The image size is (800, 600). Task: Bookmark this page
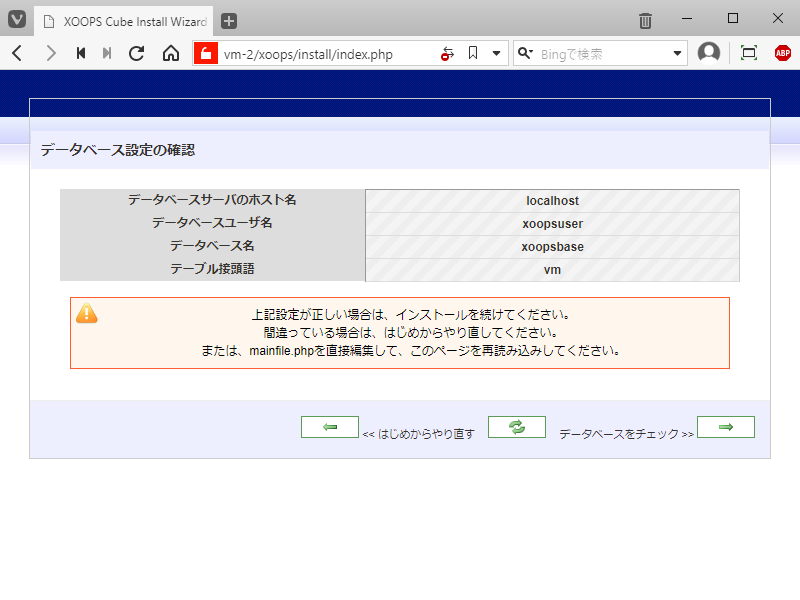click(473, 53)
